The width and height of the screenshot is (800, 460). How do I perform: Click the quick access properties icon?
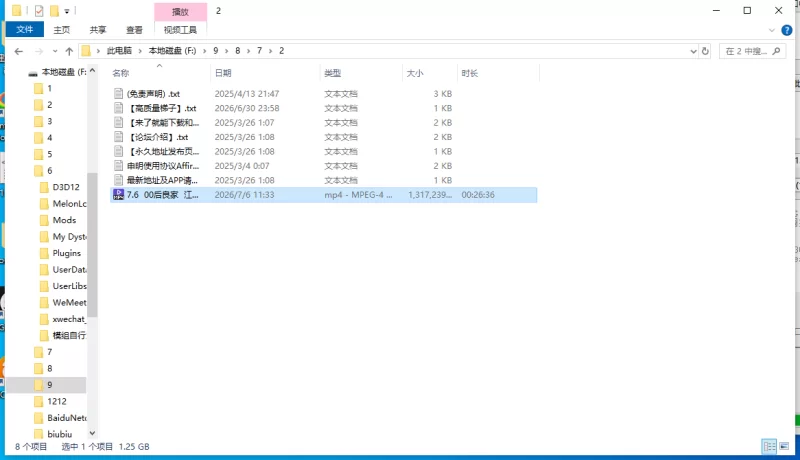[39, 10]
